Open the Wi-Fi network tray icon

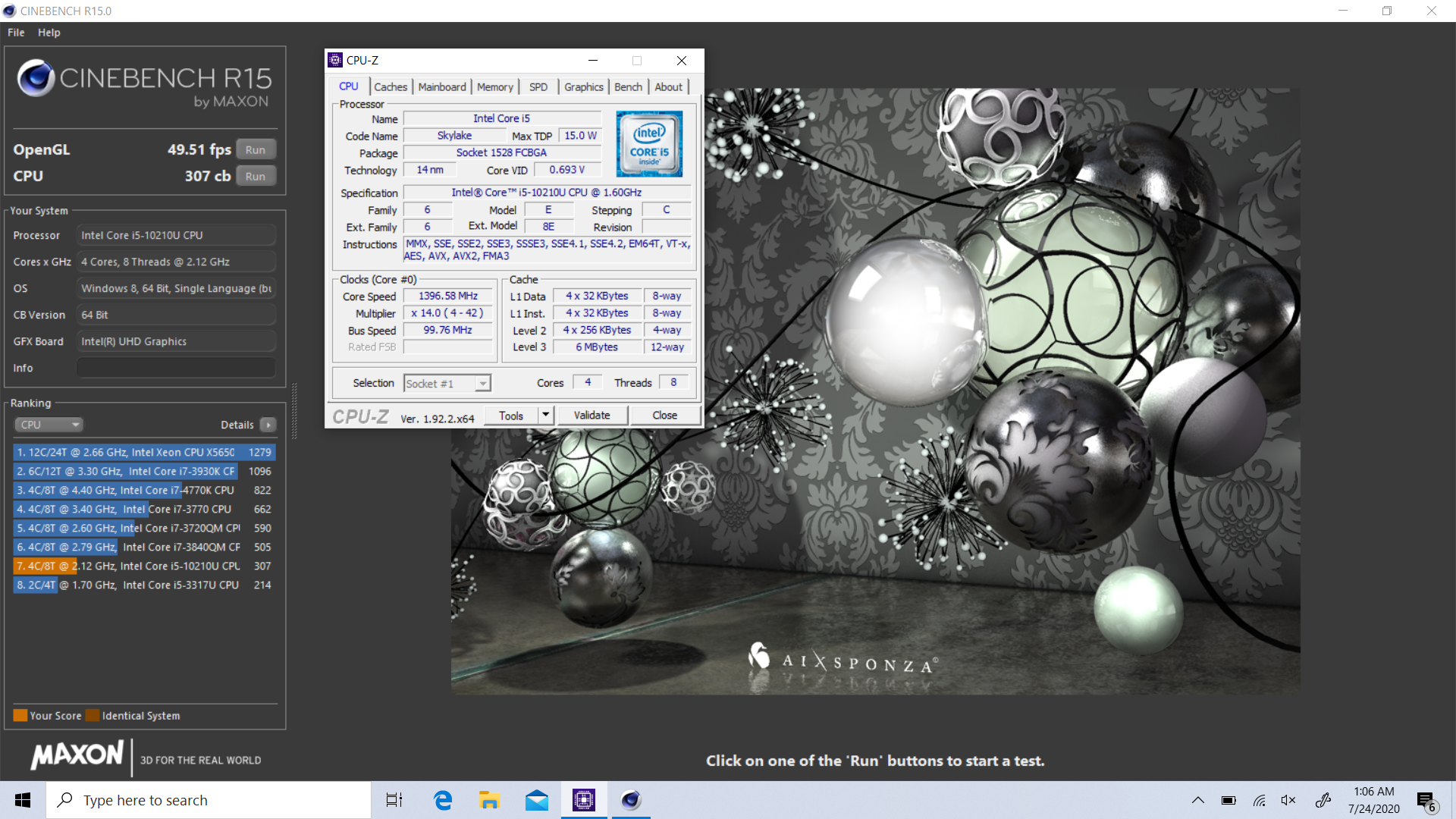click(x=1259, y=800)
